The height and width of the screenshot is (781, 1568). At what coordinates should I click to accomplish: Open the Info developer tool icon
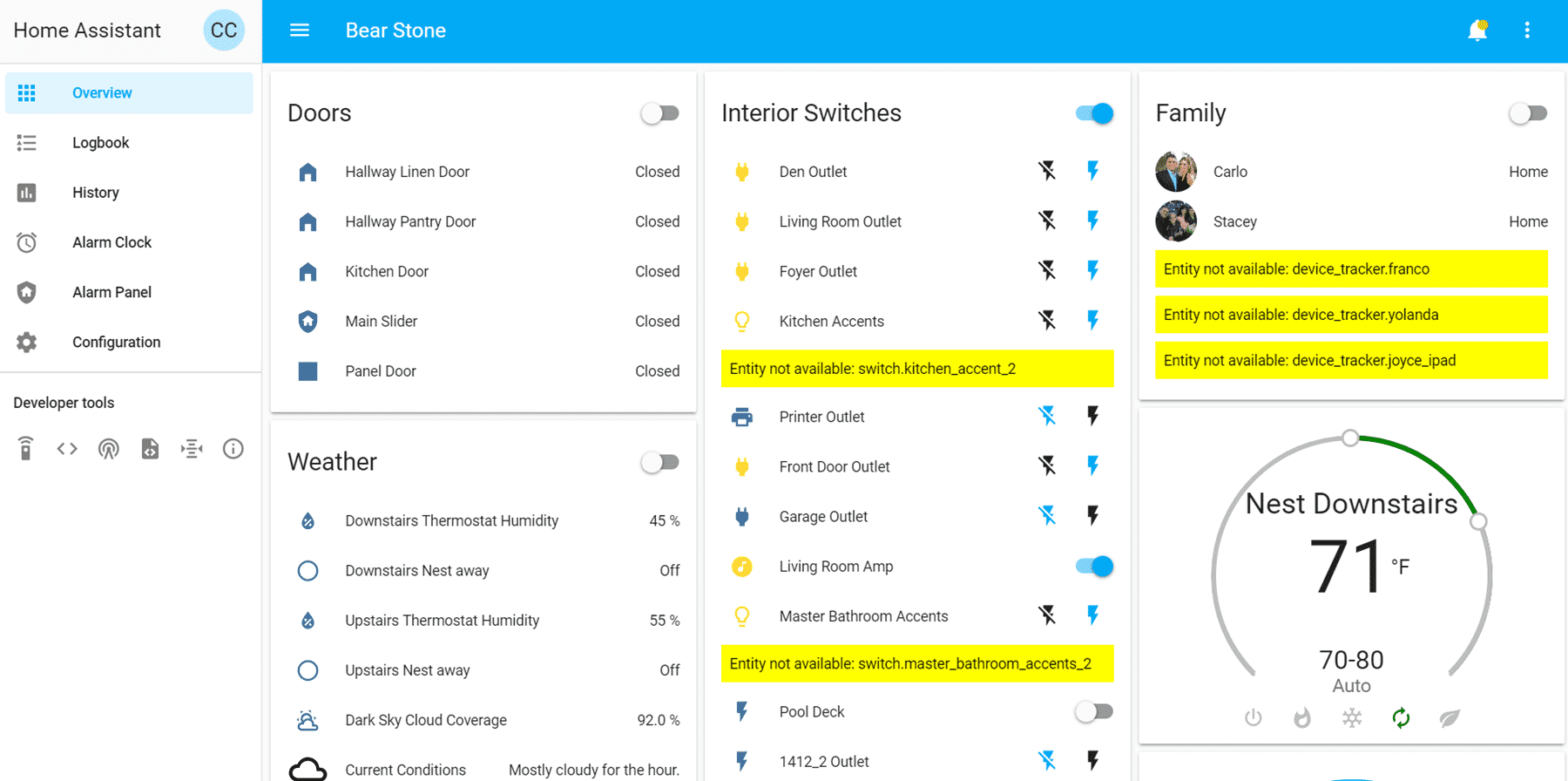tap(233, 449)
